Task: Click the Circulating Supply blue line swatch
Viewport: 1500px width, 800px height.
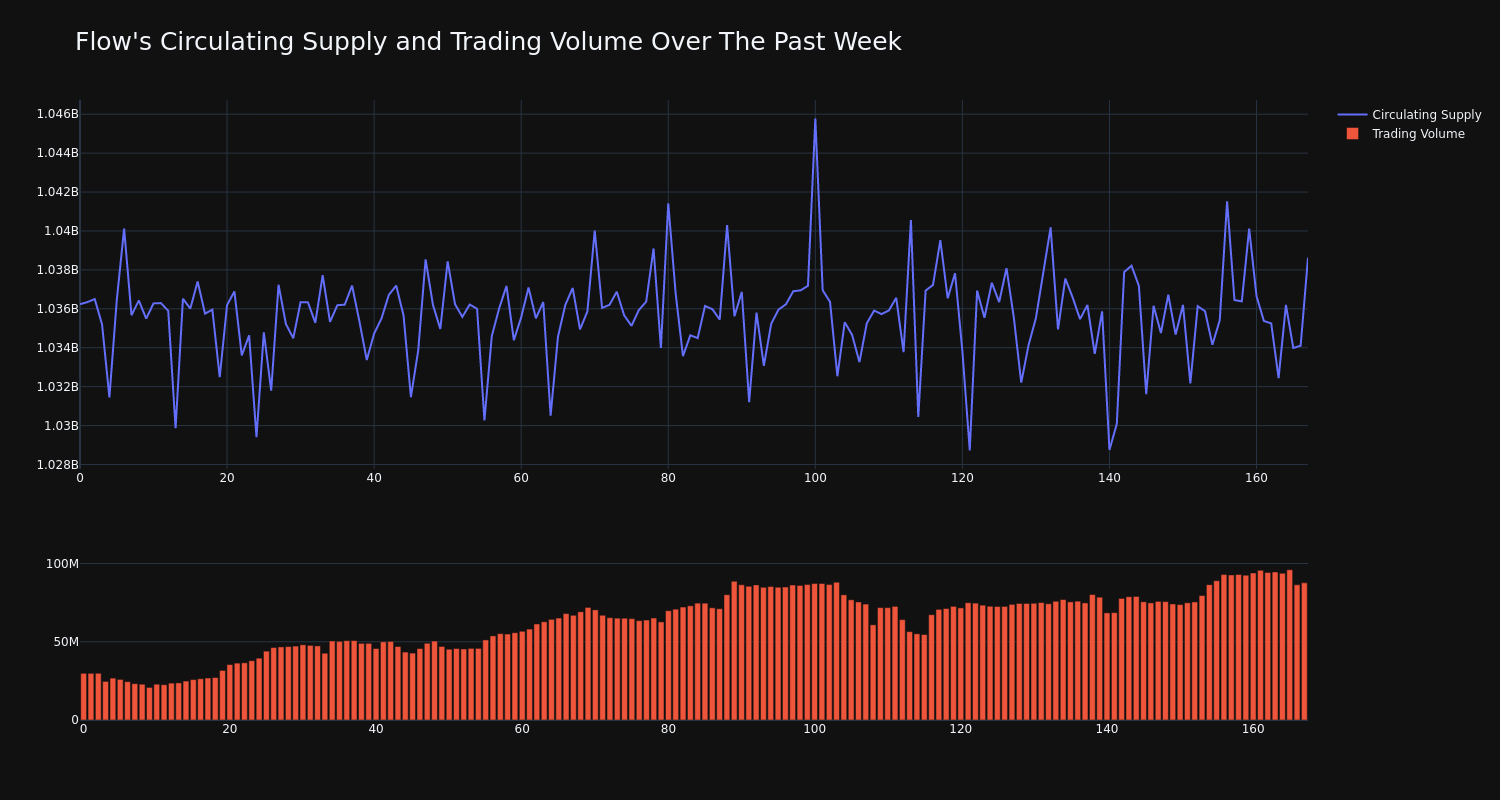Action: point(1352,115)
